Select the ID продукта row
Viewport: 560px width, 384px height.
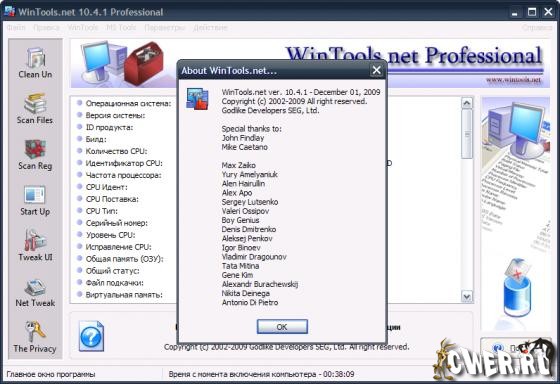tap(105, 127)
